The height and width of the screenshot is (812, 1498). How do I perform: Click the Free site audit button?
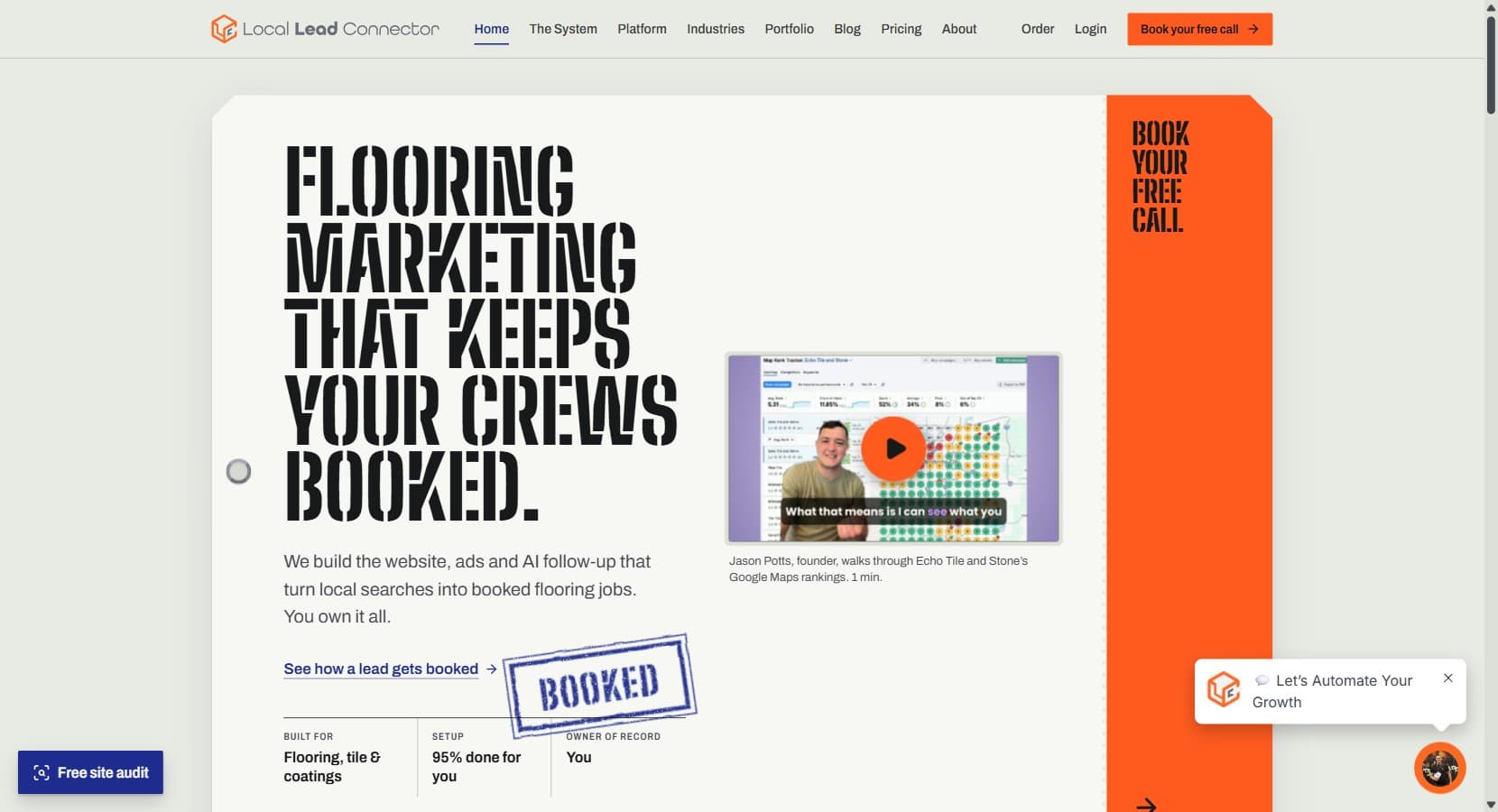pos(90,772)
